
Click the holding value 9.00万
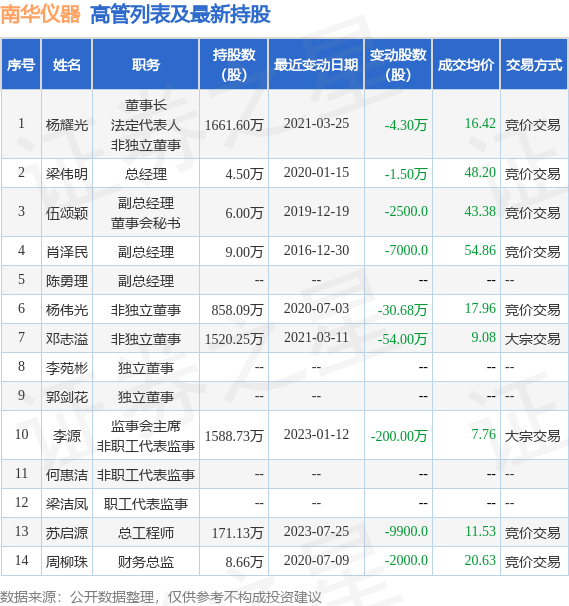(244, 252)
